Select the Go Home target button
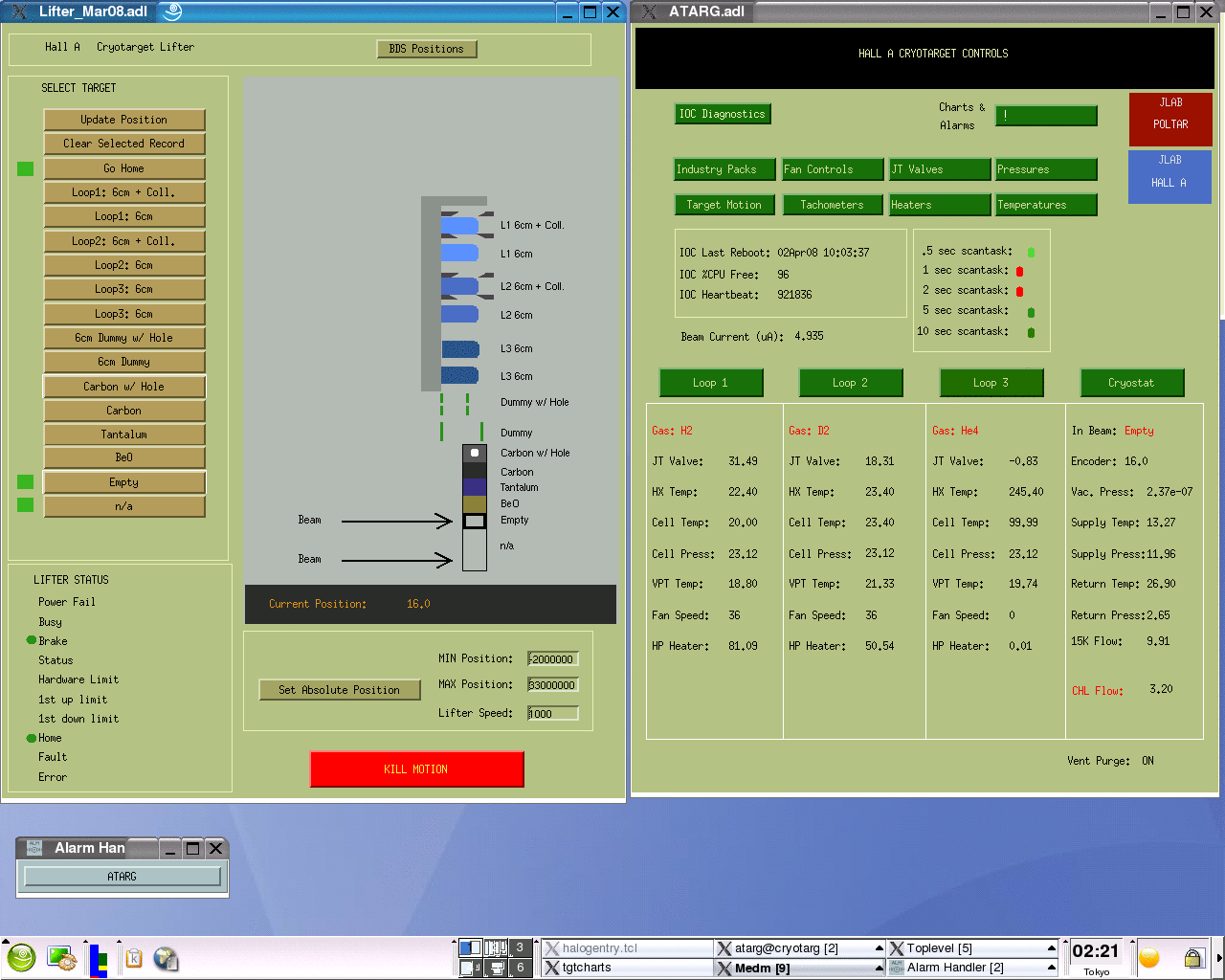This screenshot has width=1225, height=980. tap(124, 168)
